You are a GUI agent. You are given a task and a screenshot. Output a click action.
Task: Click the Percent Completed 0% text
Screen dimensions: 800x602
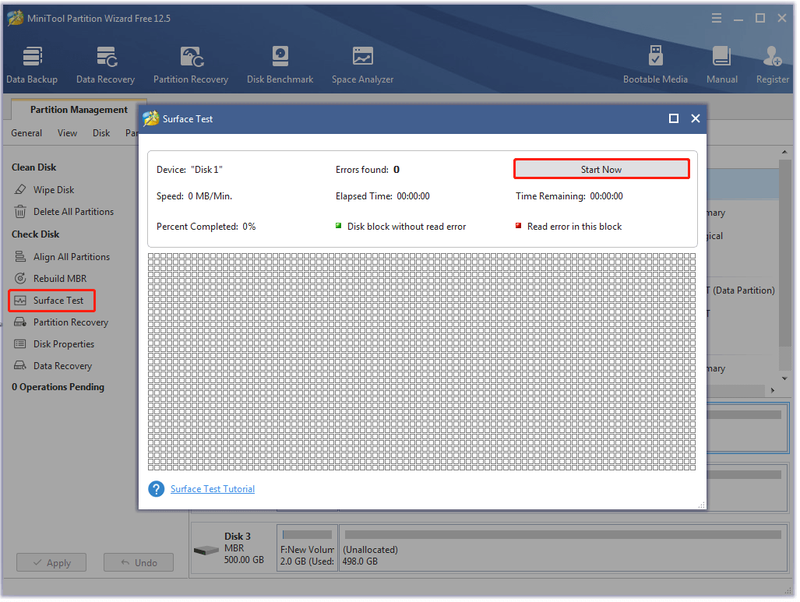[x=206, y=227]
